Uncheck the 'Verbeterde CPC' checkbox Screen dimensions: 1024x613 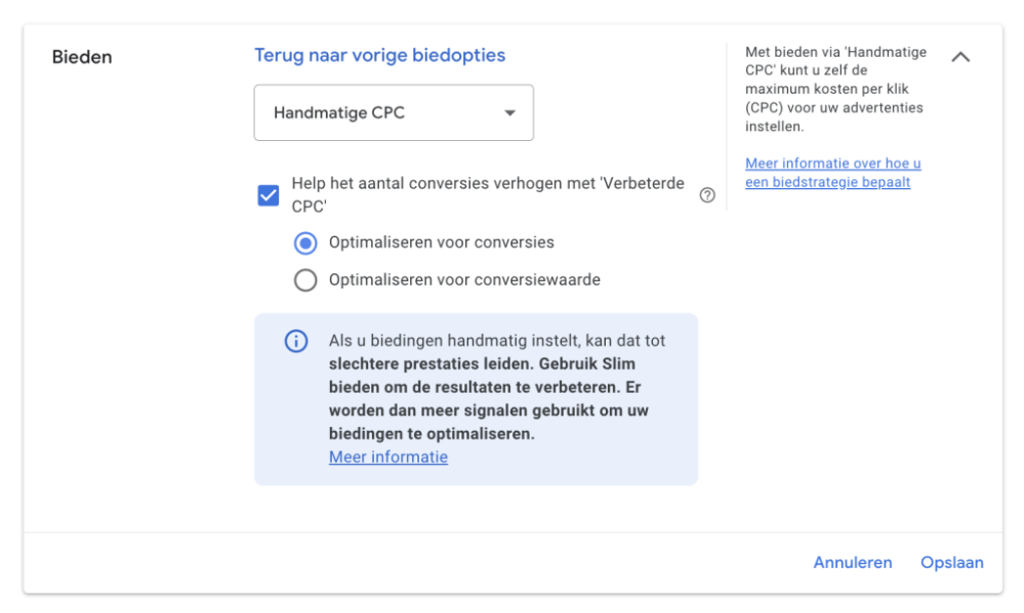tap(268, 195)
